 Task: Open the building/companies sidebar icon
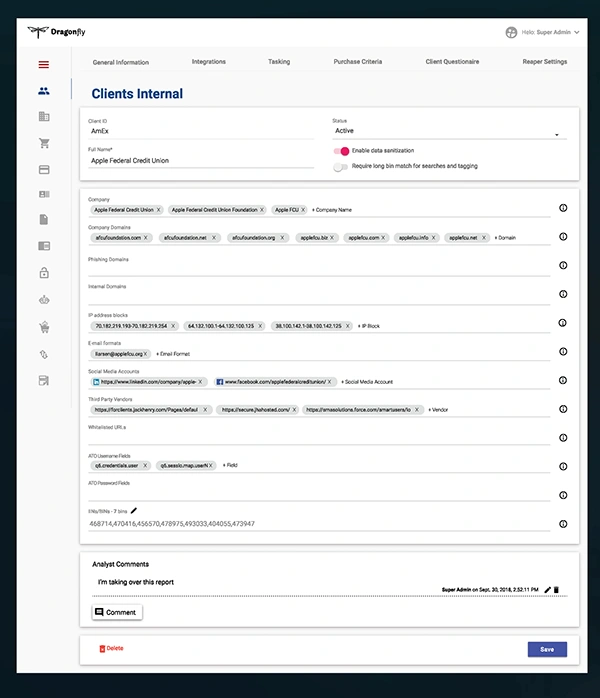coord(44,117)
